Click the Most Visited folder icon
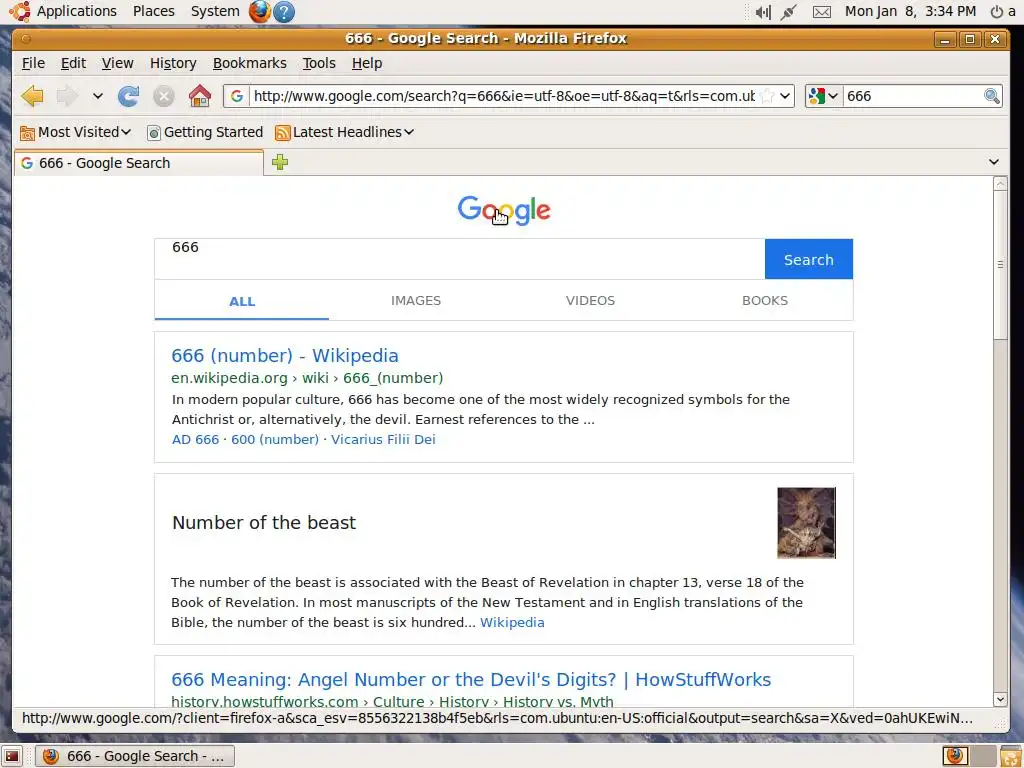The height and width of the screenshot is (768, 1024). pyautogui.click(x=27, y=133)
